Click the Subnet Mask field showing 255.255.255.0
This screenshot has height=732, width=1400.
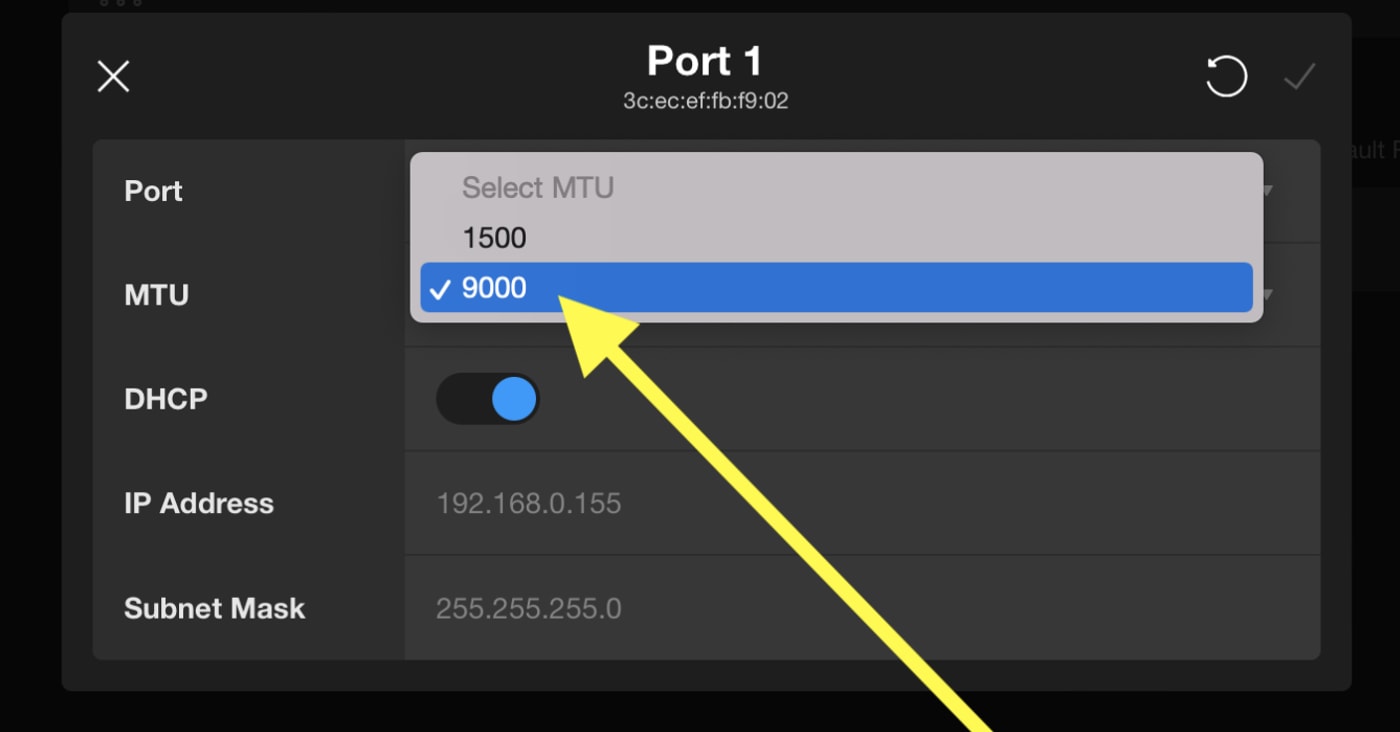pos(529,608)
